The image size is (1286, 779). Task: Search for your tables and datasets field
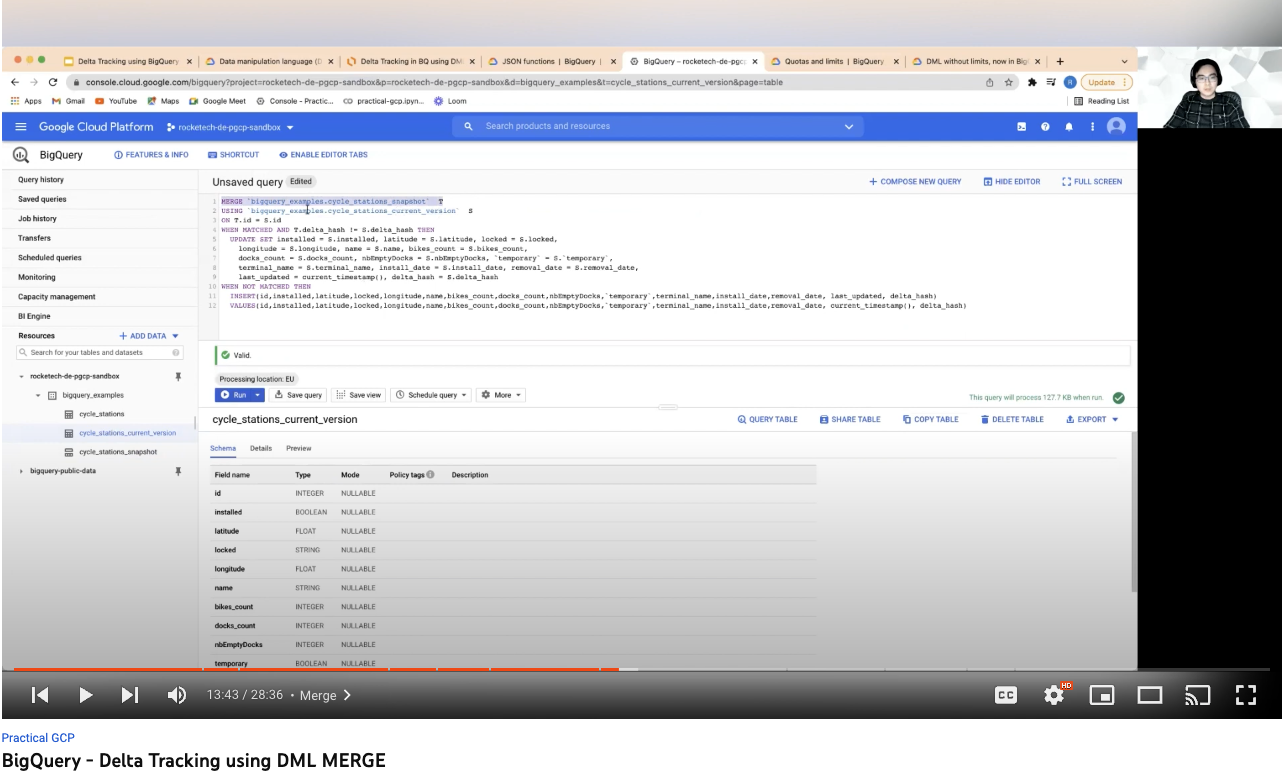tap(100, 352)
